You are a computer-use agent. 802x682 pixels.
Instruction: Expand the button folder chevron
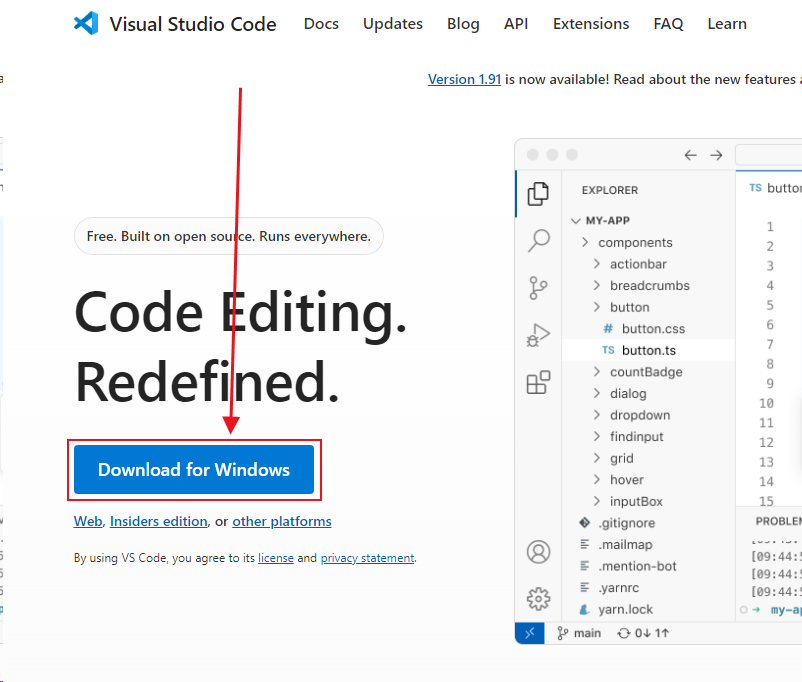pos(596,306)
